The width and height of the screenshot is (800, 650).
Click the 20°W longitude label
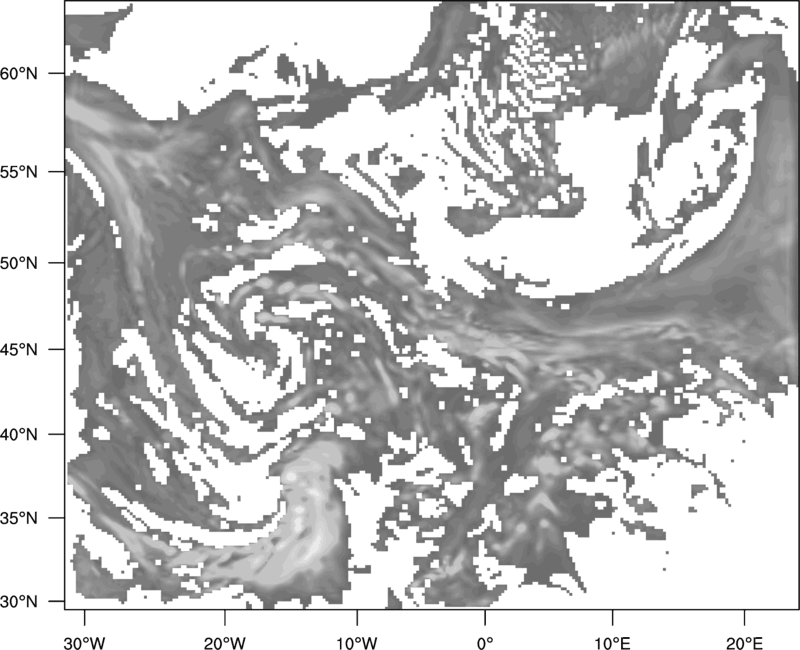point(224,643)
